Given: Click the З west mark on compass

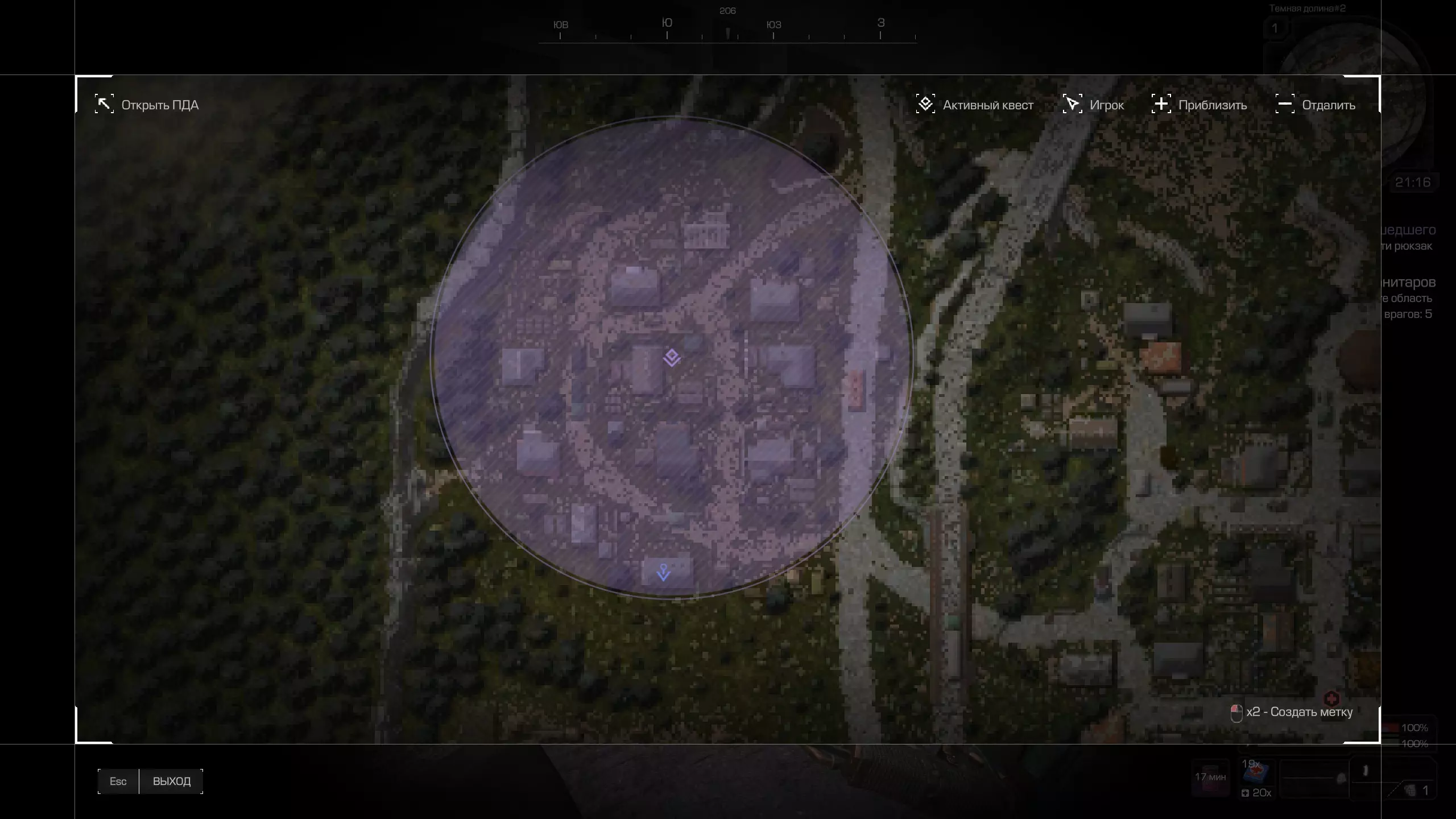Looking at the screenshot, I should pyautogui.click(x=880, y=23).
